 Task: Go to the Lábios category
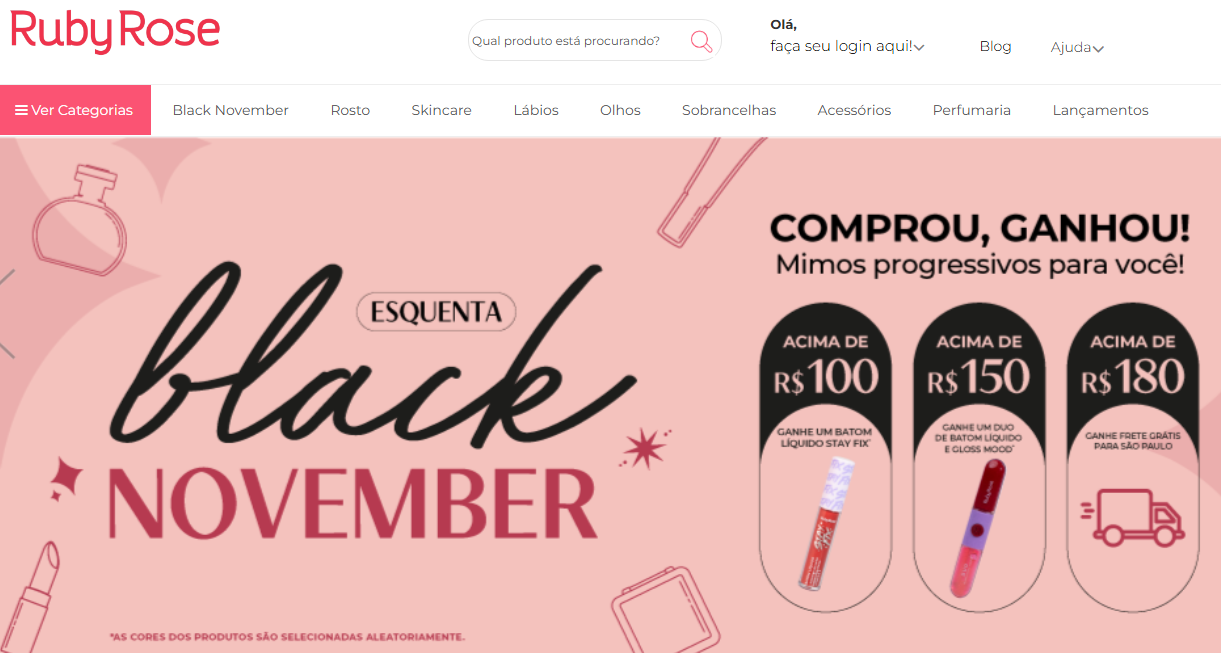point(536,110)
